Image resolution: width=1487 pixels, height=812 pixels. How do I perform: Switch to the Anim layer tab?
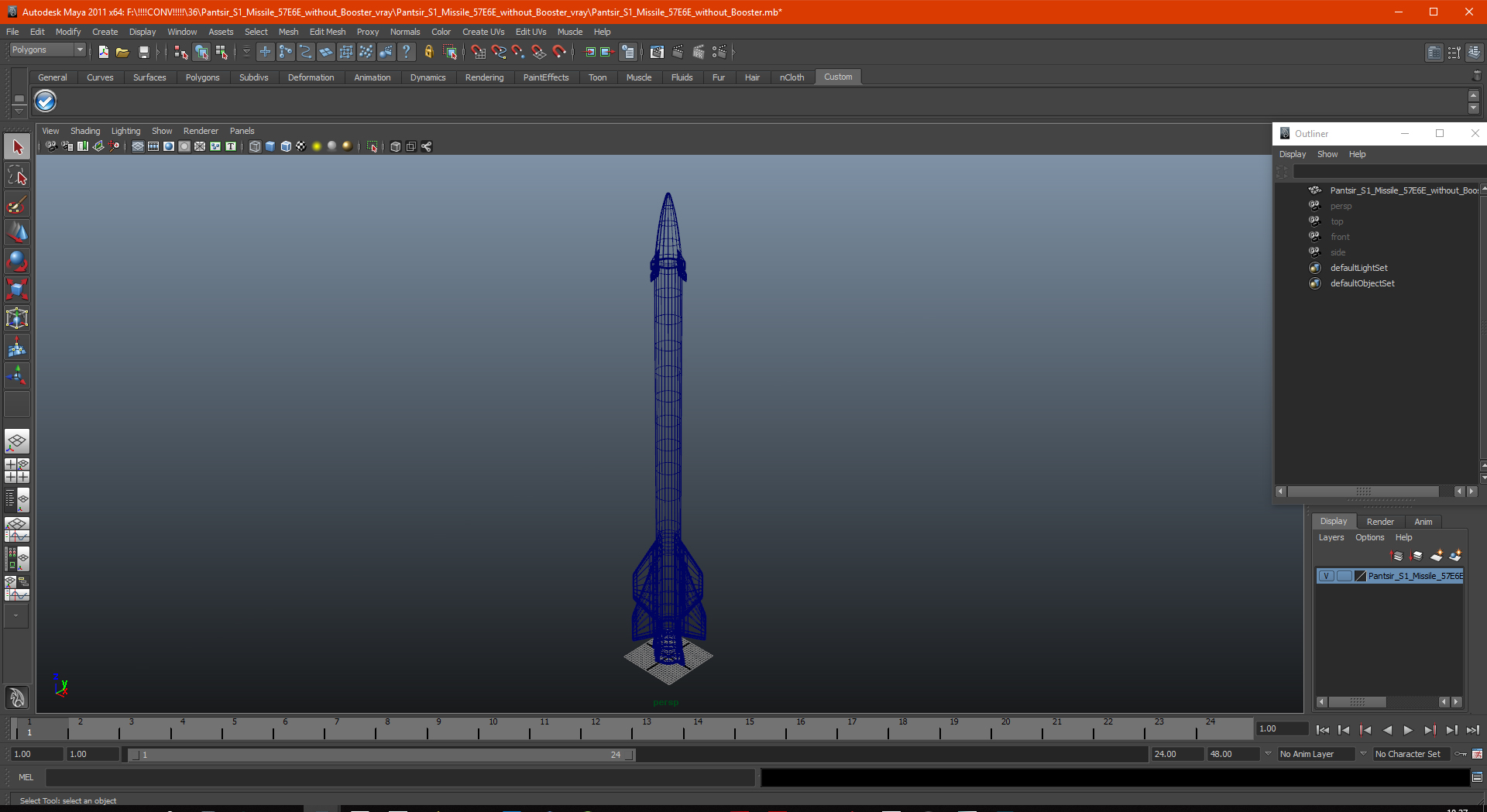click(x=1423, y=522)
